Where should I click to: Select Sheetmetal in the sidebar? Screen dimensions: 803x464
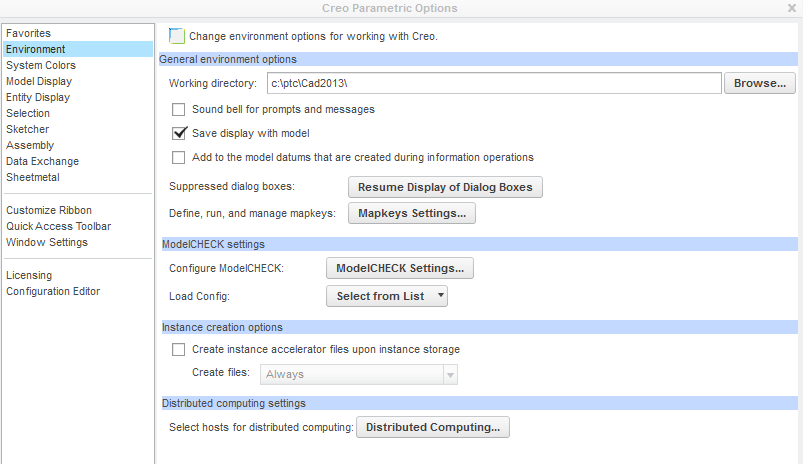pos(33,177)
